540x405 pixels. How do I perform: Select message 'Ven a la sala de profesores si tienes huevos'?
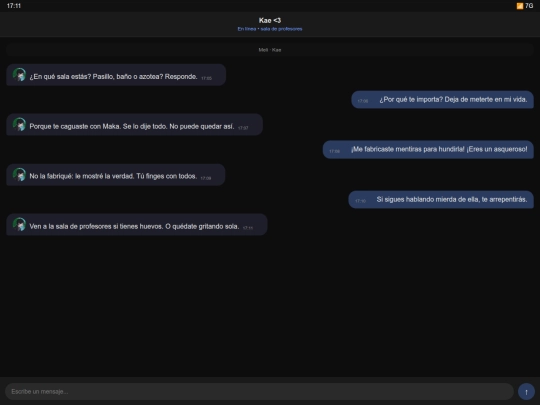click(137, 225)
